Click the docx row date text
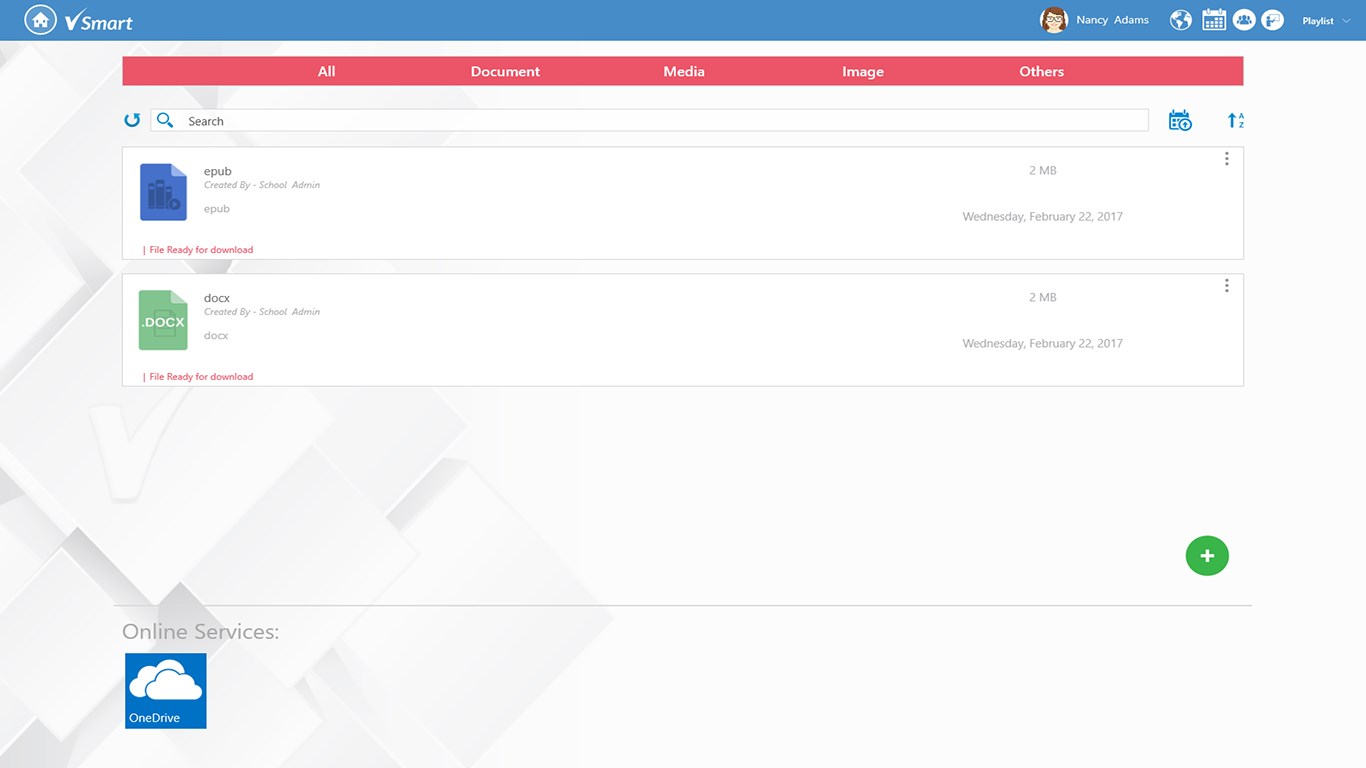This screenshot has height=768, width=1366. [x=1043, y=343]
